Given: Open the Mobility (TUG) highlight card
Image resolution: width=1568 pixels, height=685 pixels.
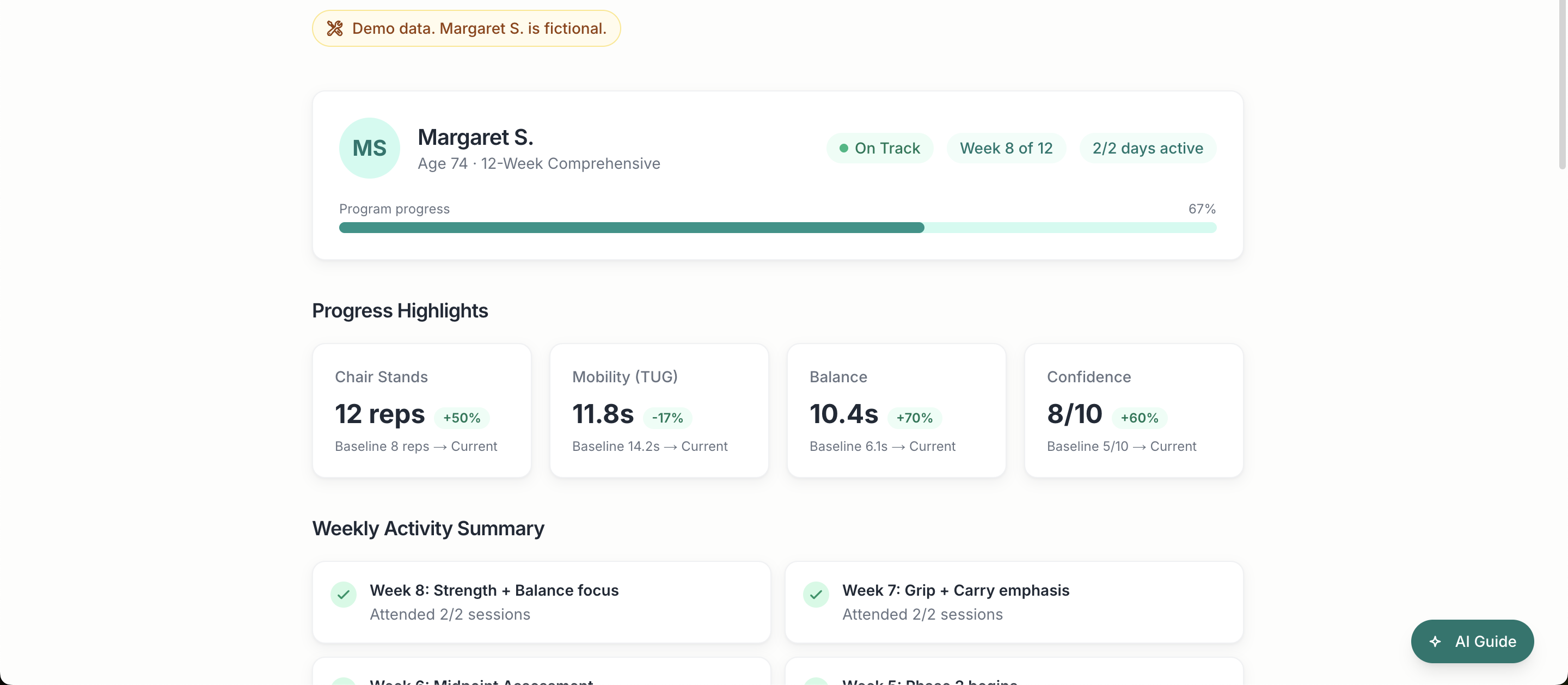Looking at the screenshot, I should pyautogui.click(x=659, y=411).
